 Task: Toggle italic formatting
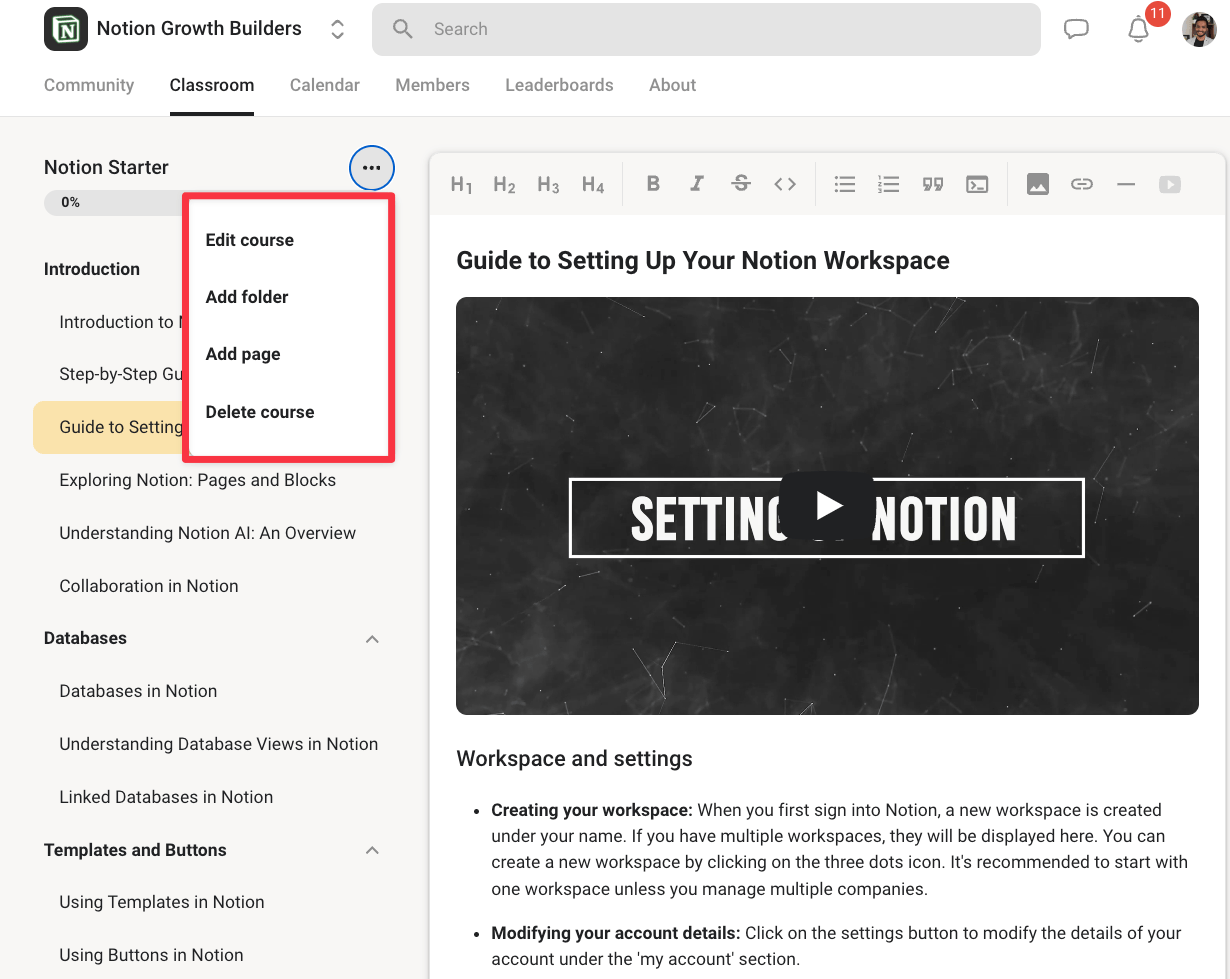[697, 184]
